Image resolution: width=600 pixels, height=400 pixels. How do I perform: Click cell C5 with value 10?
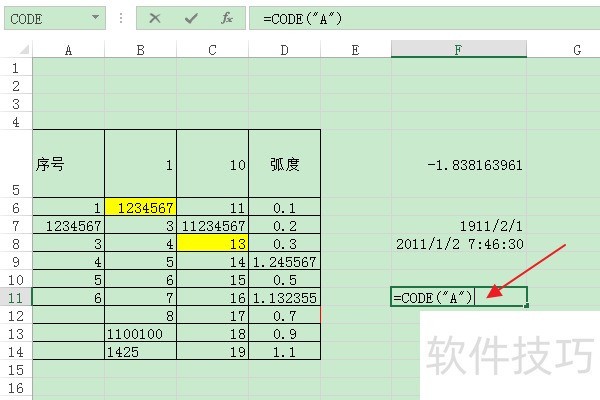(212, 164)
